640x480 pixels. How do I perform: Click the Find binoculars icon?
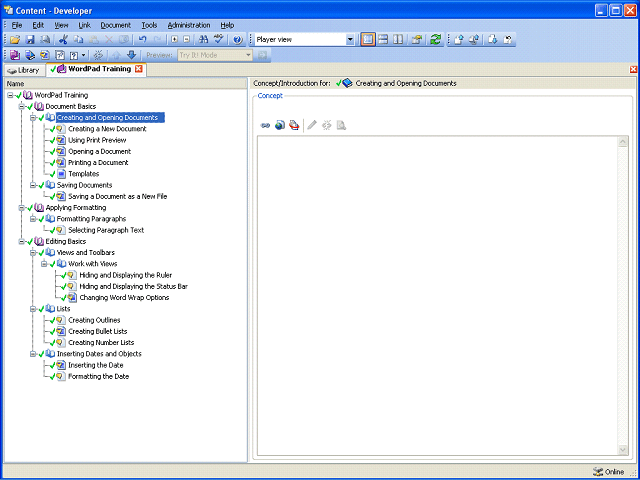(203, 40)
